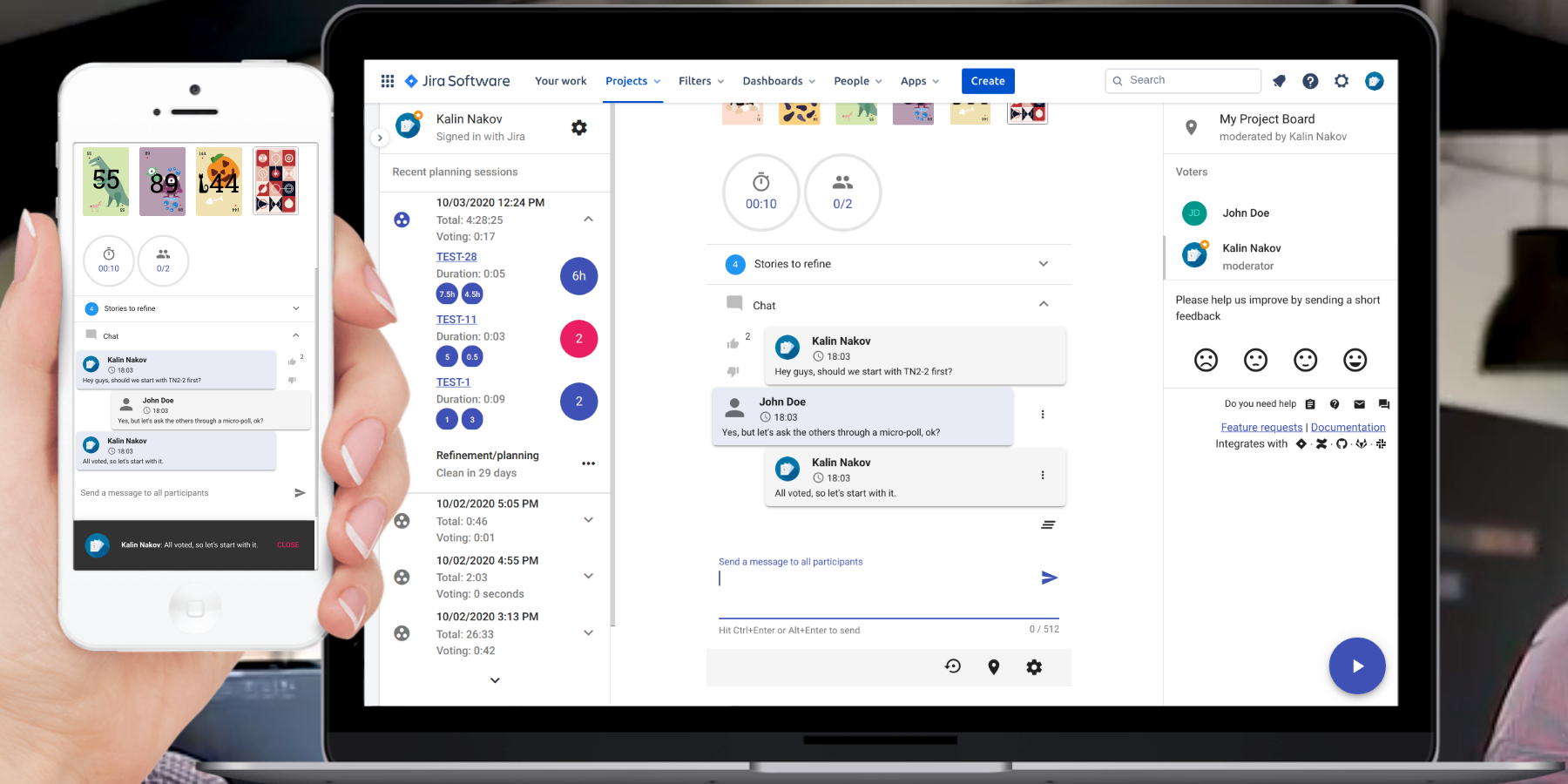Open the Documentation link
Image resolution: width=1568 pixels, height=784 pixels.
(1348, 428)
